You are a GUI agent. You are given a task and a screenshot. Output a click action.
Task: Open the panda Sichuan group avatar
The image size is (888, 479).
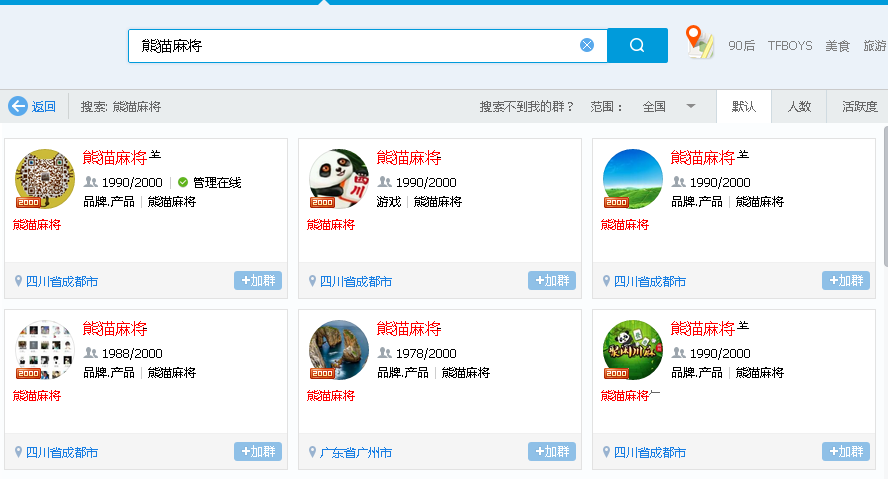point(339,178)
